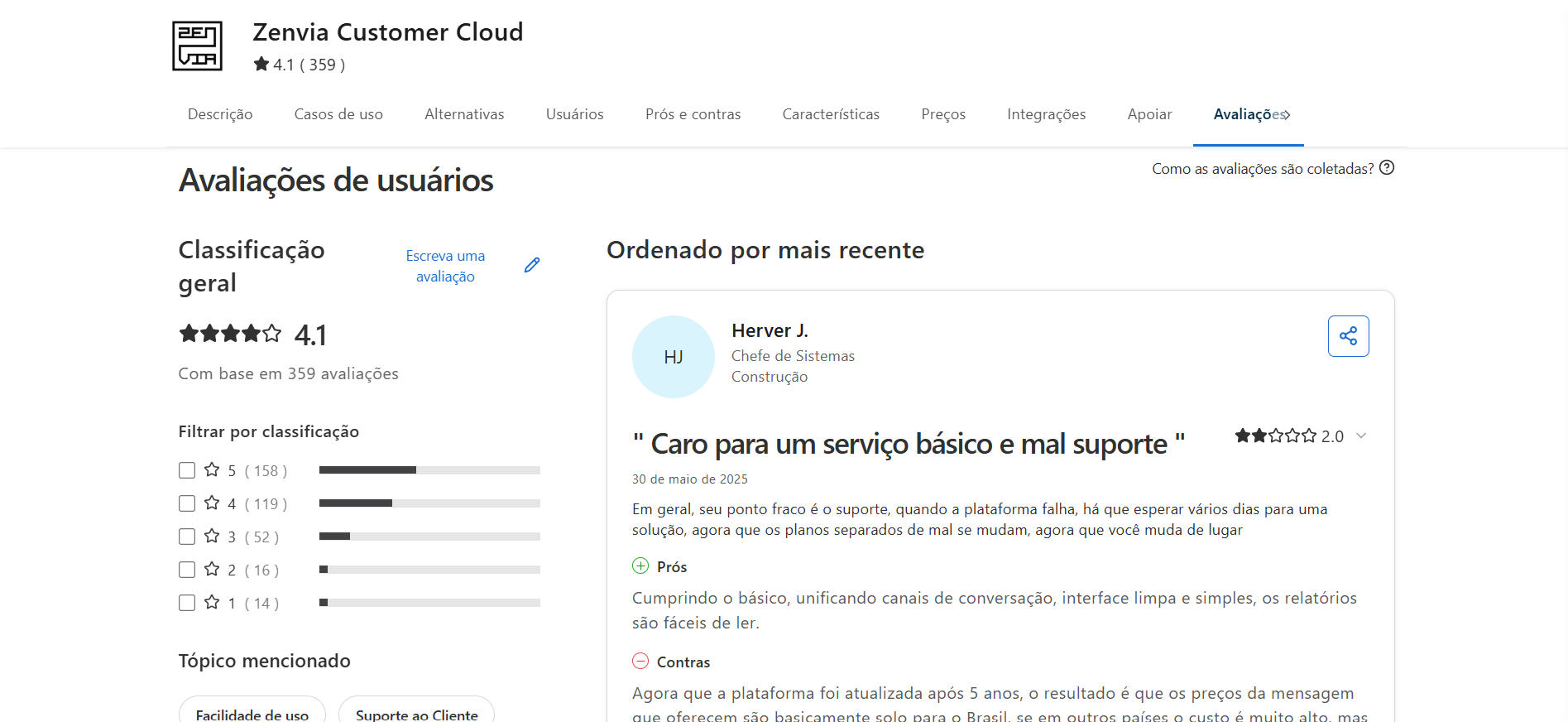Open the Casos de uso tab
Screen dimensions: 1568x722
click(338, 114)
